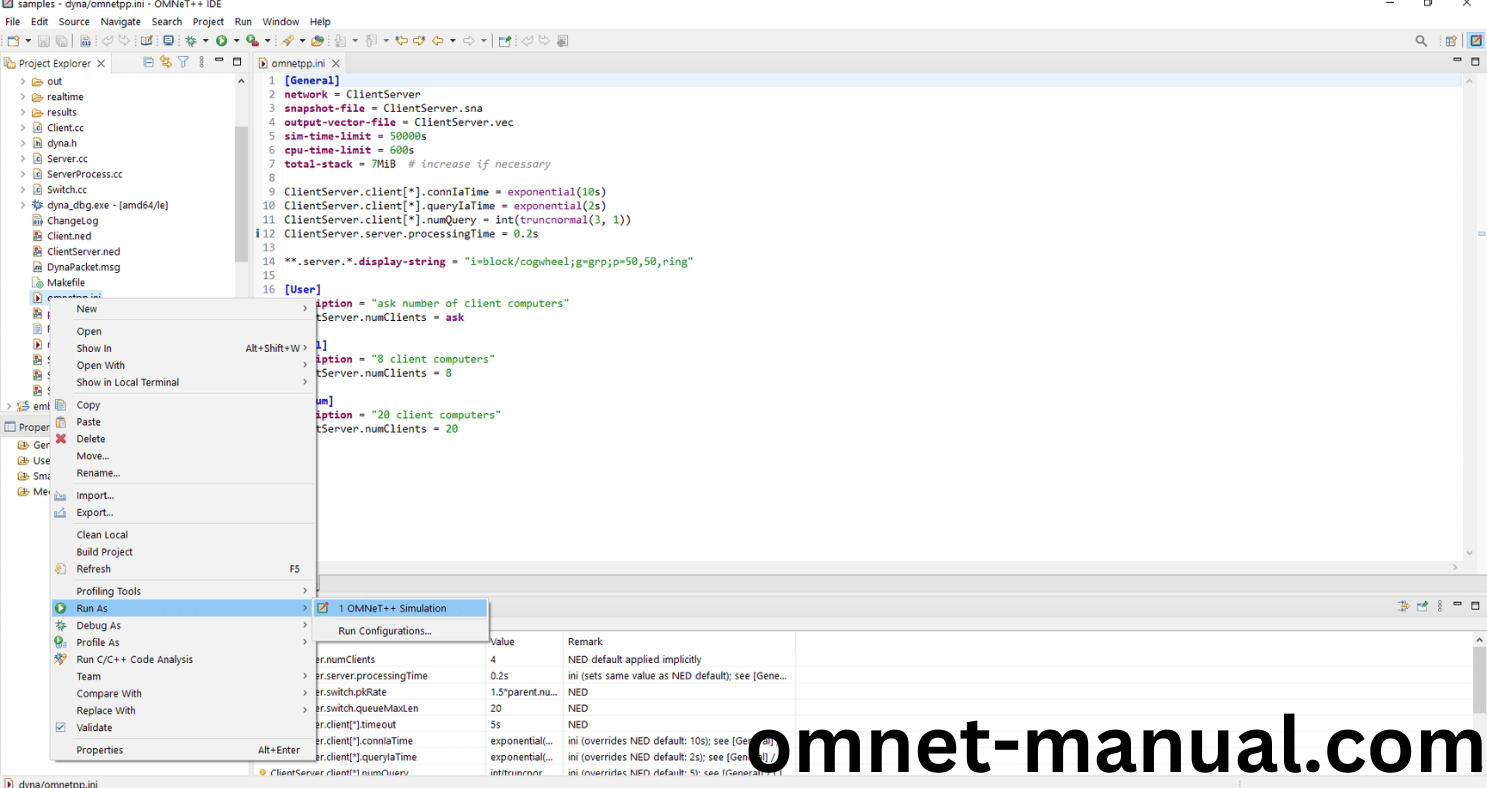Image resolution: width=1487 pixels, height=788 pixels.
Task: Click the Debug bug icon in toolbar
Action: point(191,41)
